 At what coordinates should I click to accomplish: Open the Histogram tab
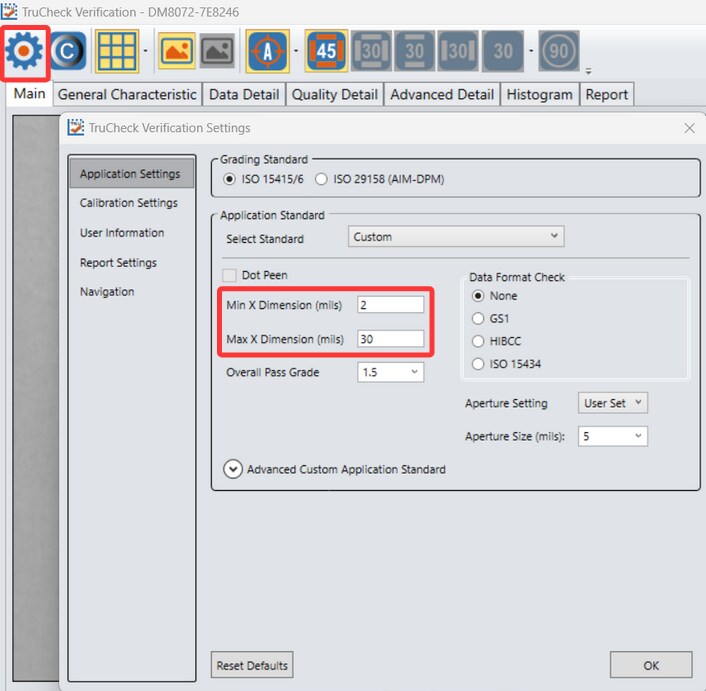(539, 95)
